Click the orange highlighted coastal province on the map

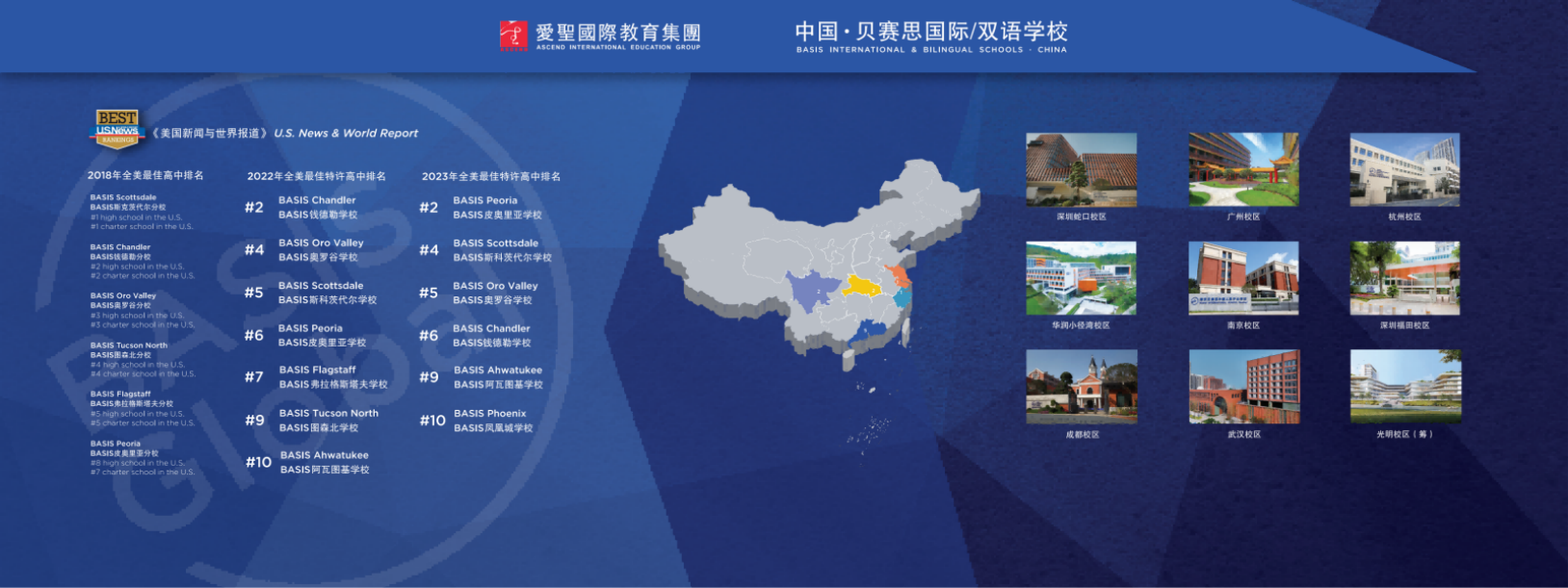pyautogui.click(x=899, y=276)
